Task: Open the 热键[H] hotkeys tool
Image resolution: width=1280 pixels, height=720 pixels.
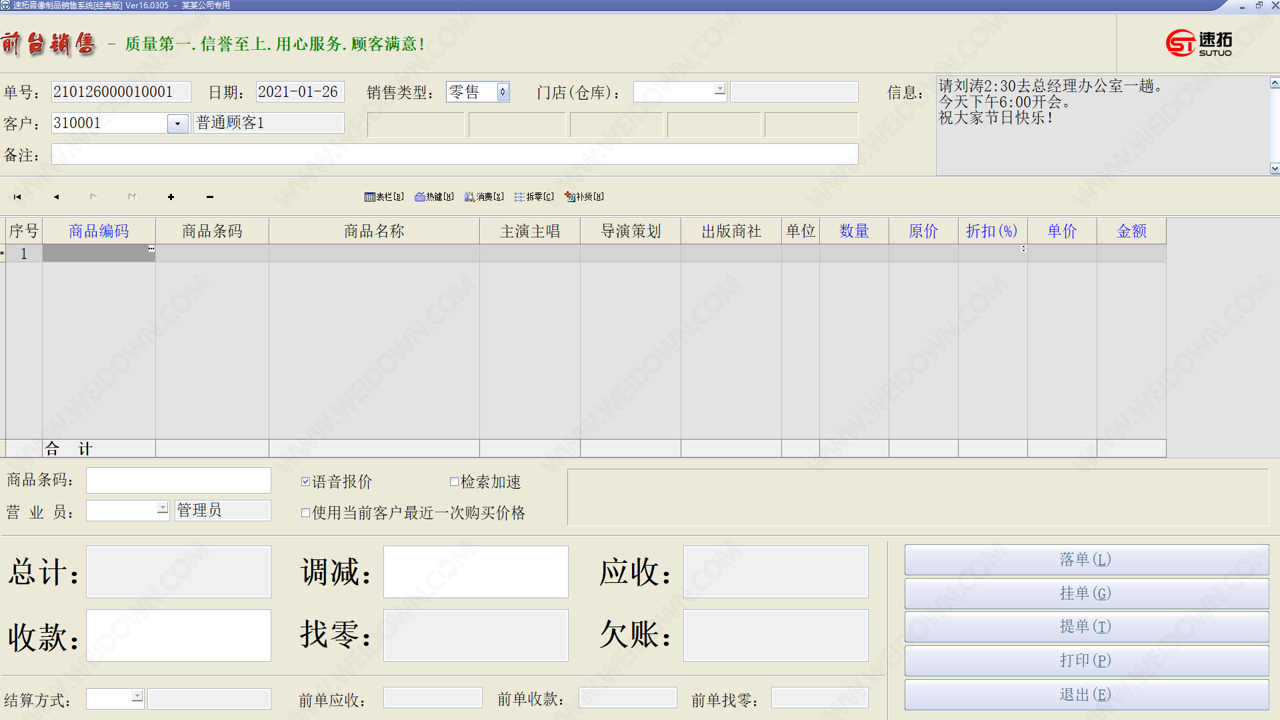Action: pos(434,197)
